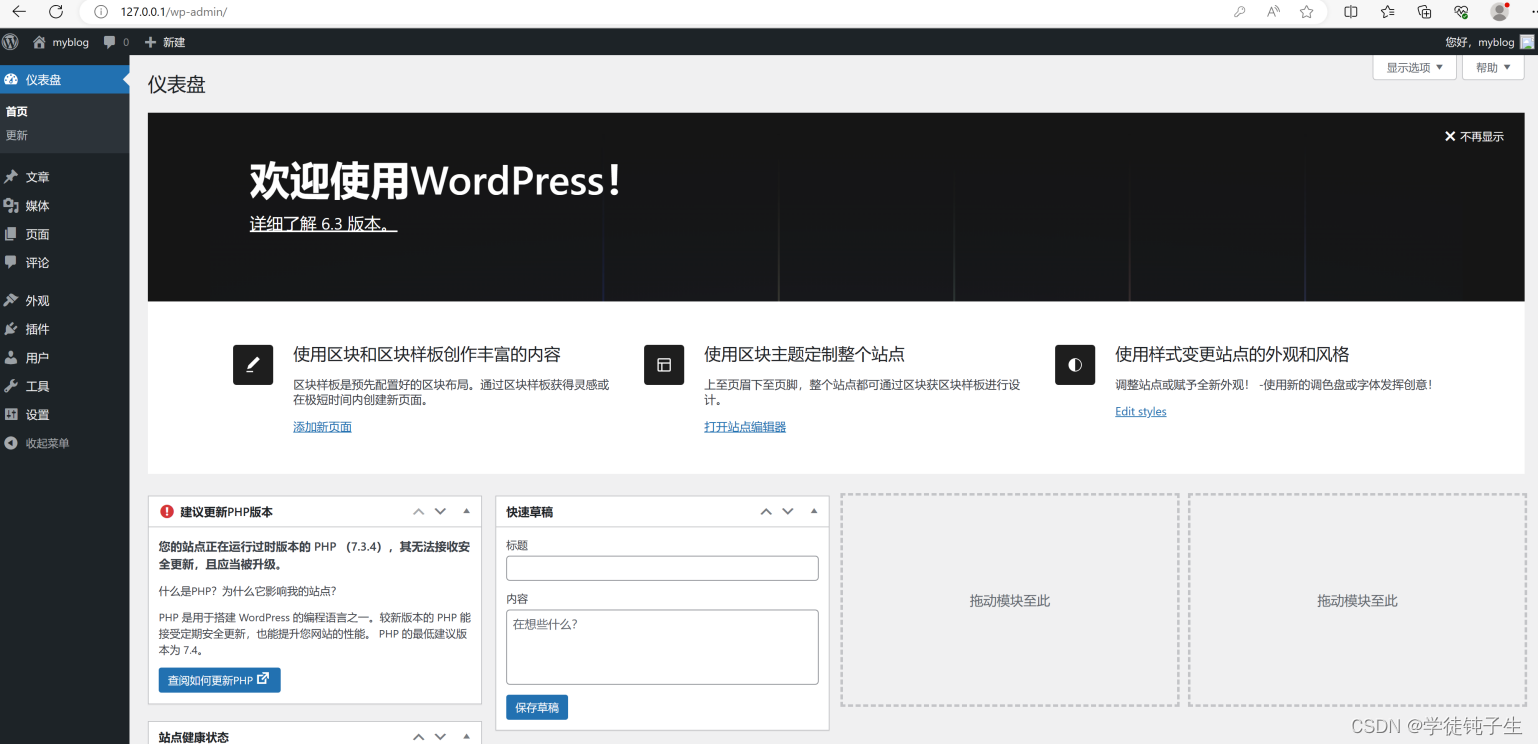The height and width of the screenshot is (745, 1538).
Task: Collapse the 建议更新PHP版本 panel
Action: tap(466, 512)
